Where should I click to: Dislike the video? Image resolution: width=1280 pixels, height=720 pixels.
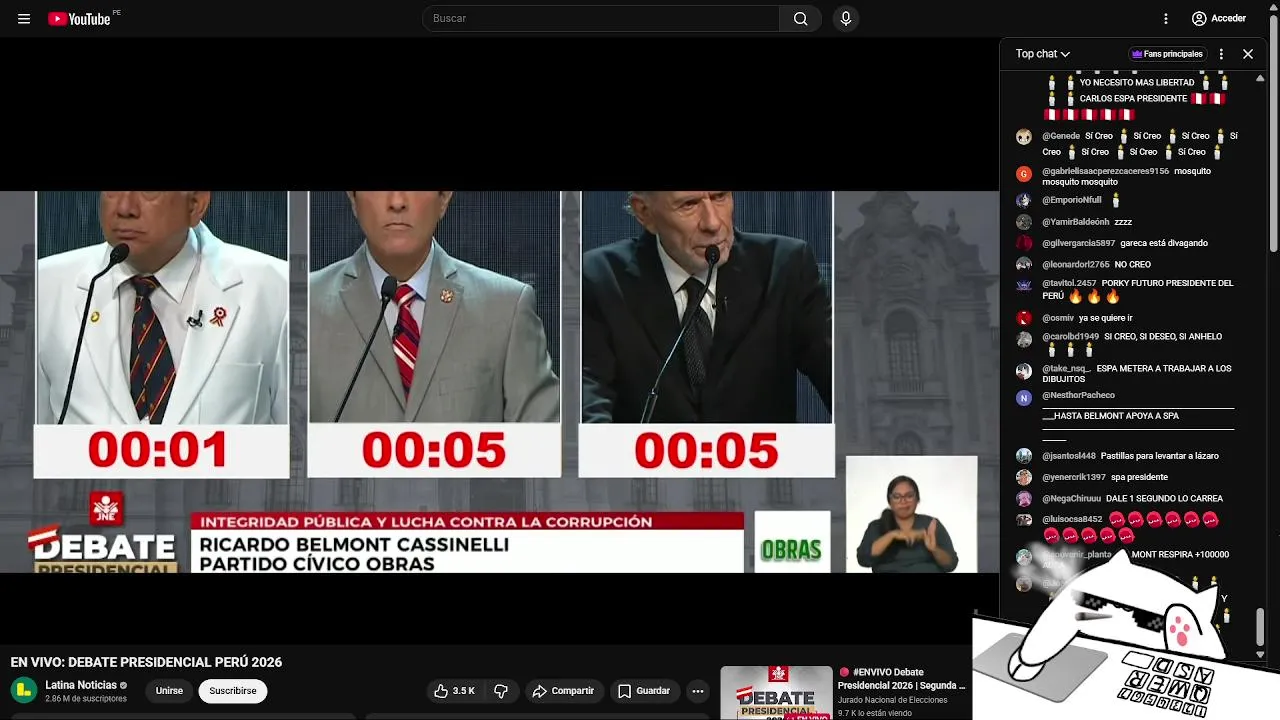(x=501, y=691)
